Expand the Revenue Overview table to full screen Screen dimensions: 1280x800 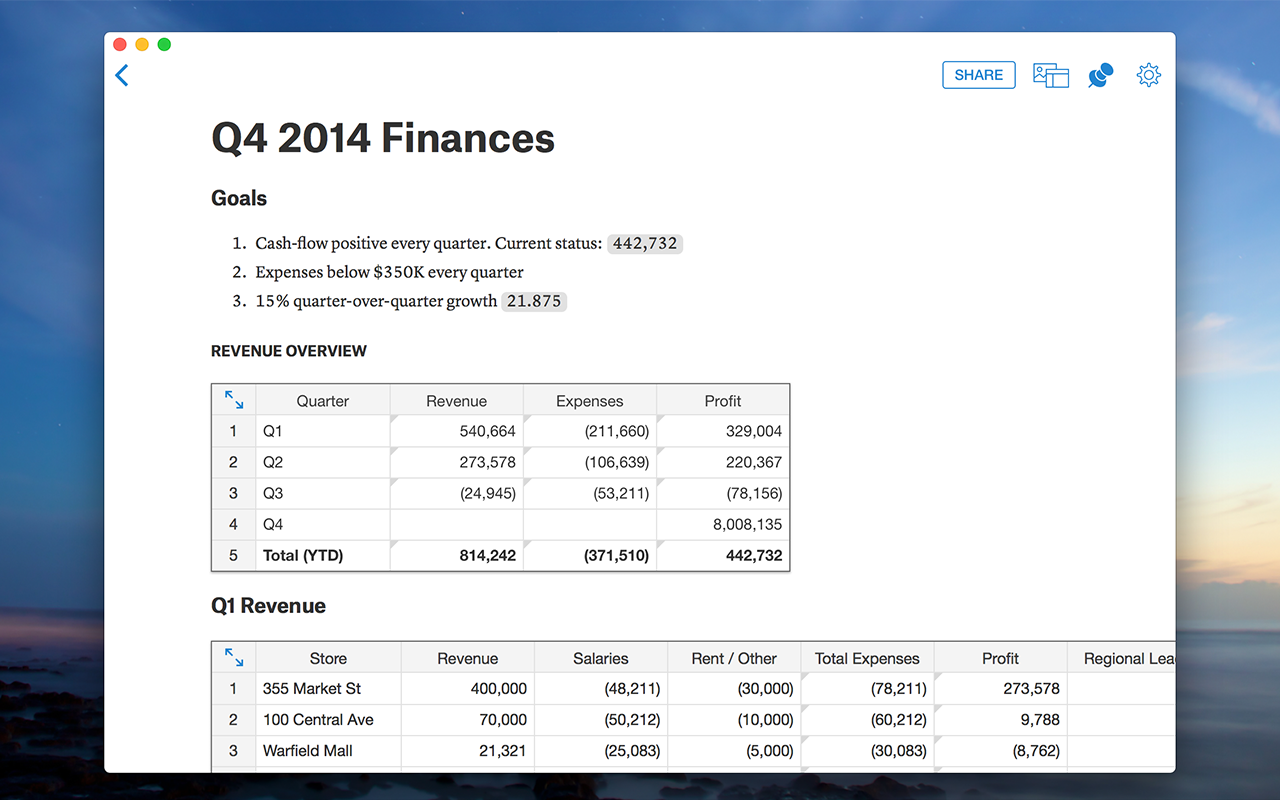coord(234,400)
